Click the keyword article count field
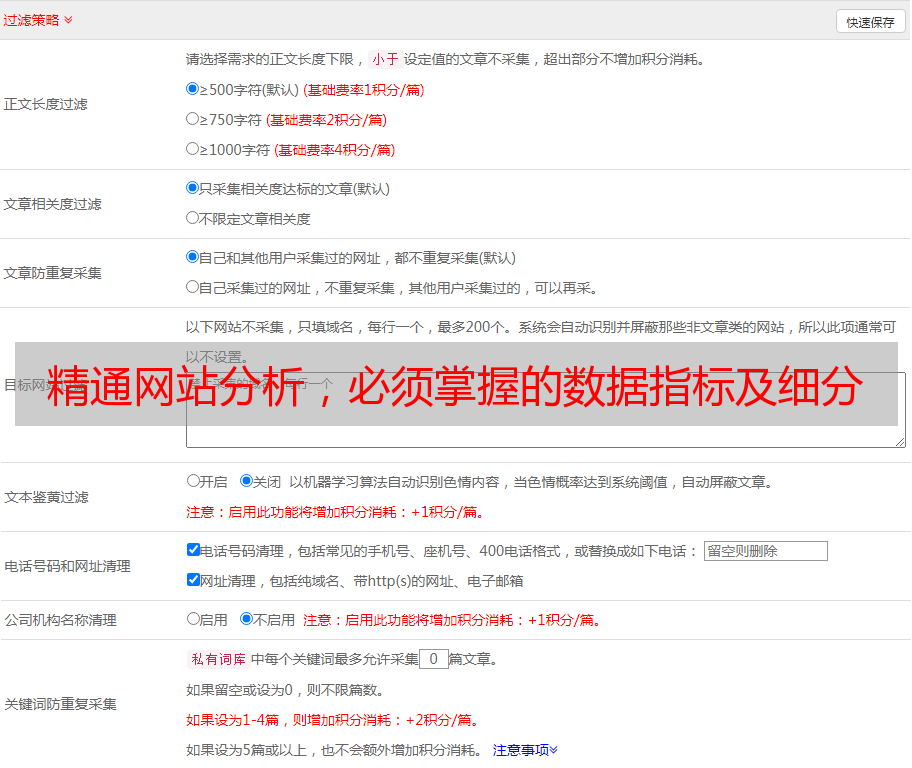Image resolution: width=912 pixels, height=768 pixels. pyautogui.click(x=433, y=659)
